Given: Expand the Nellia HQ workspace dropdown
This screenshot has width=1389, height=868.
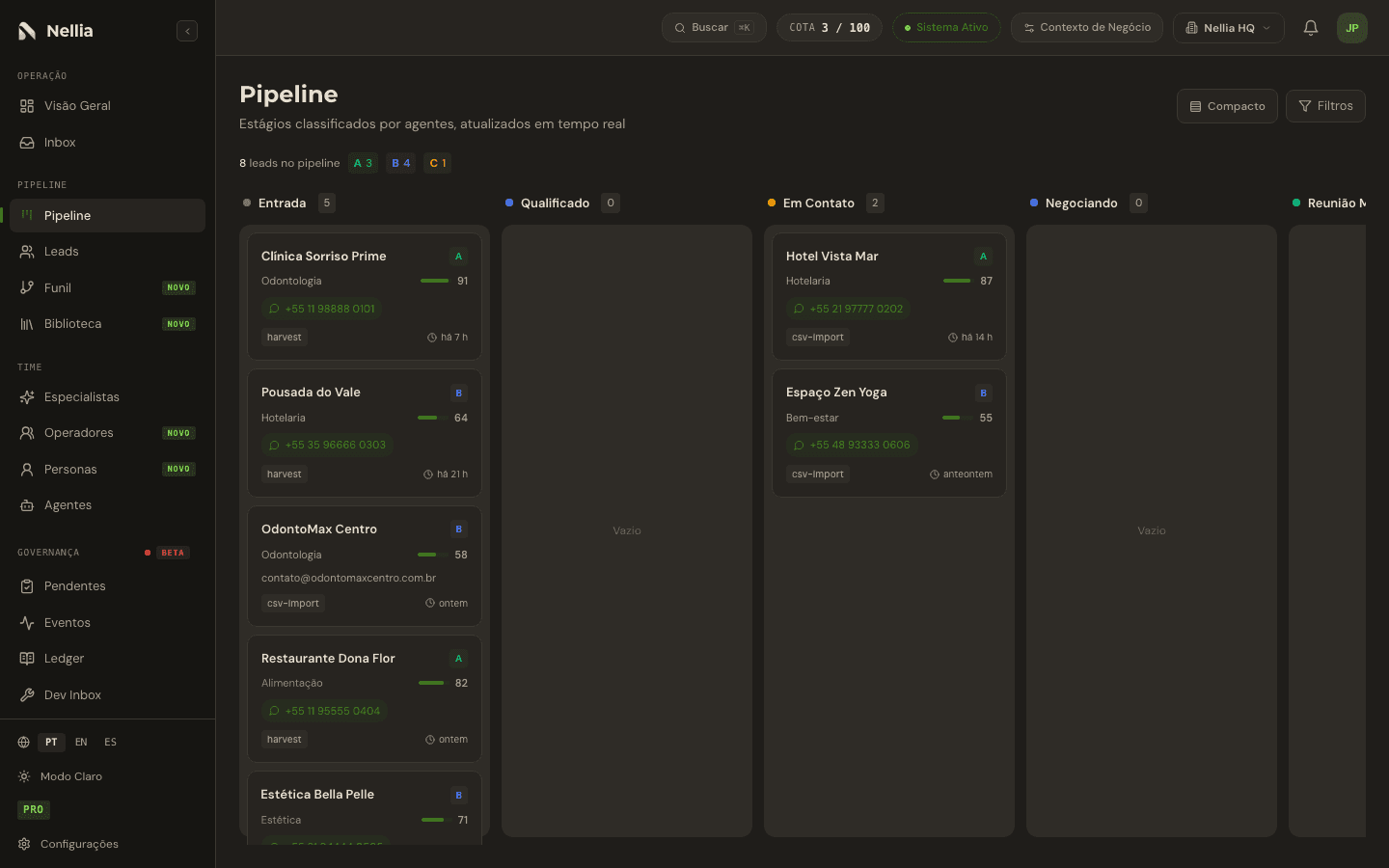Looking at the screenshot, I should 1229,28.
